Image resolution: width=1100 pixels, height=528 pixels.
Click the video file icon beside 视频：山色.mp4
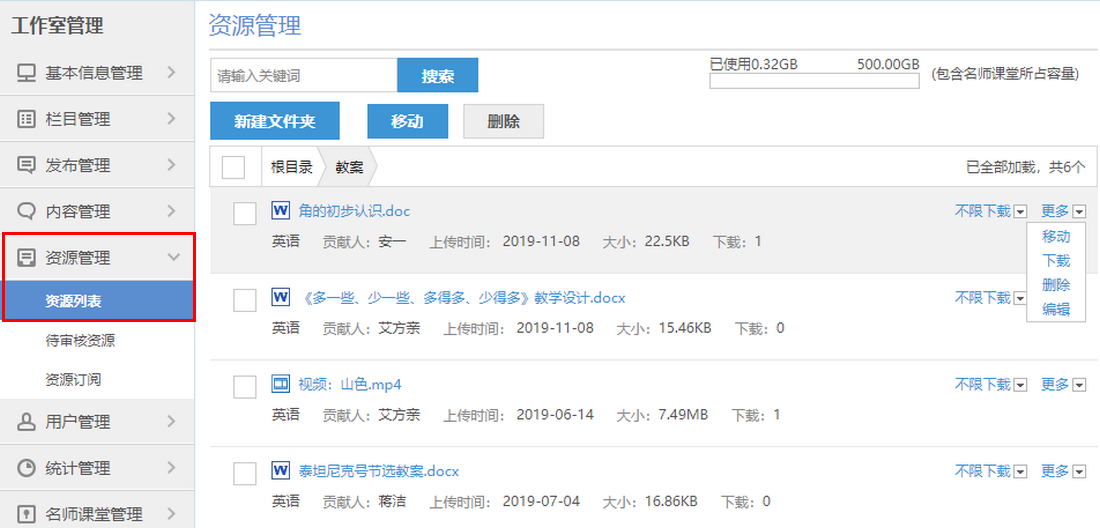click(280, 384)
